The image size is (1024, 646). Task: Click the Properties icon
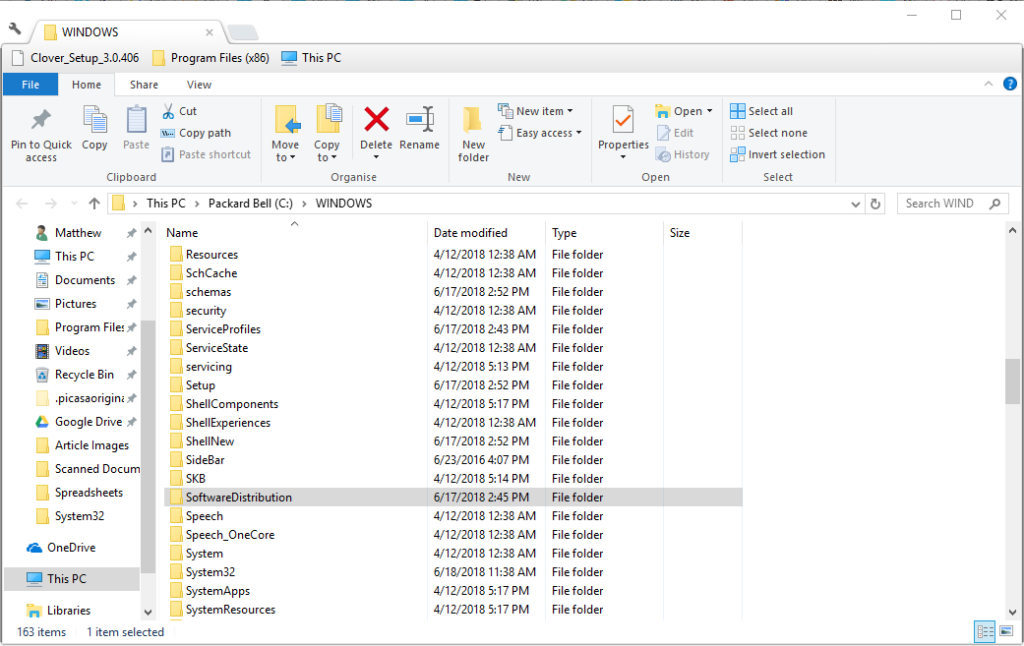click(x=623, y=120)
